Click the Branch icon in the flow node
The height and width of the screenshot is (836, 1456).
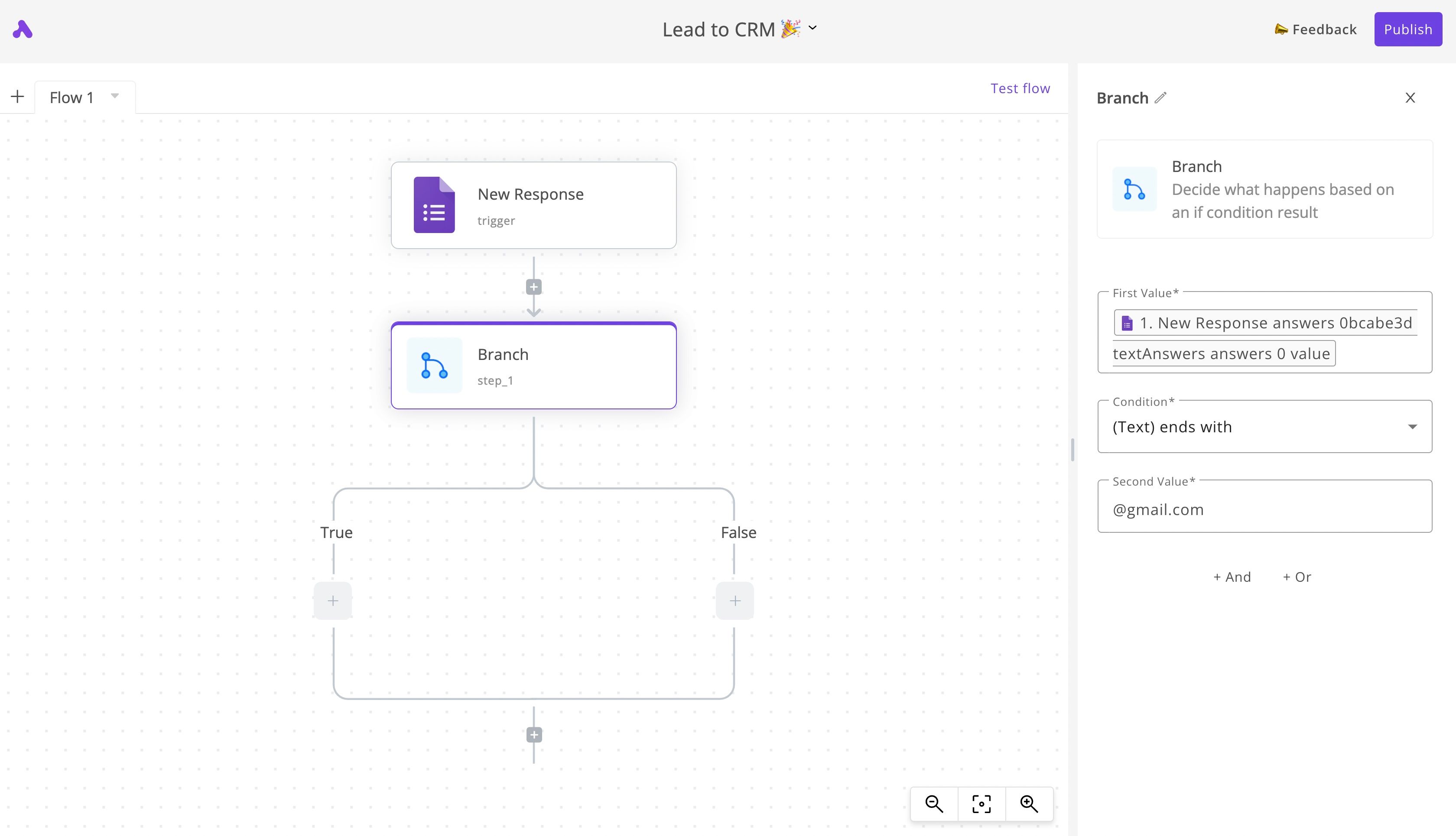[434, 365]
